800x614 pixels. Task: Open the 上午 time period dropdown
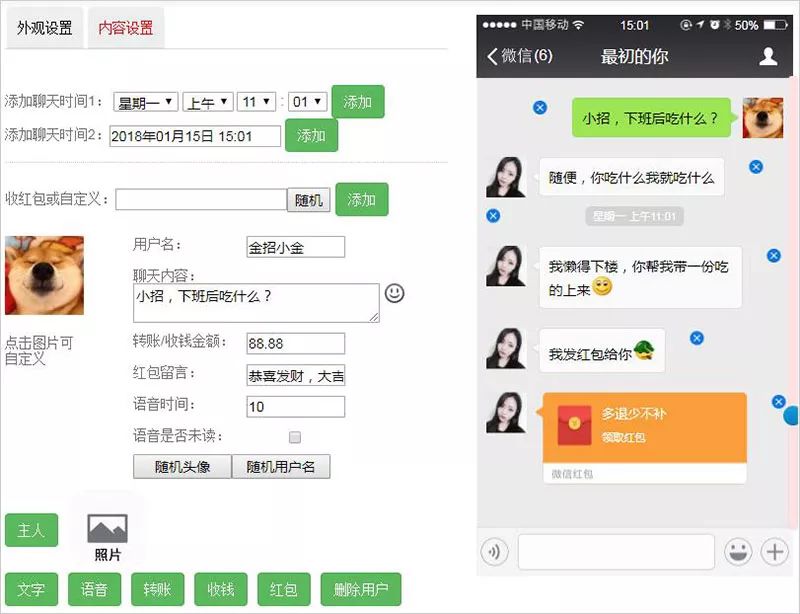tap(207, 99)
